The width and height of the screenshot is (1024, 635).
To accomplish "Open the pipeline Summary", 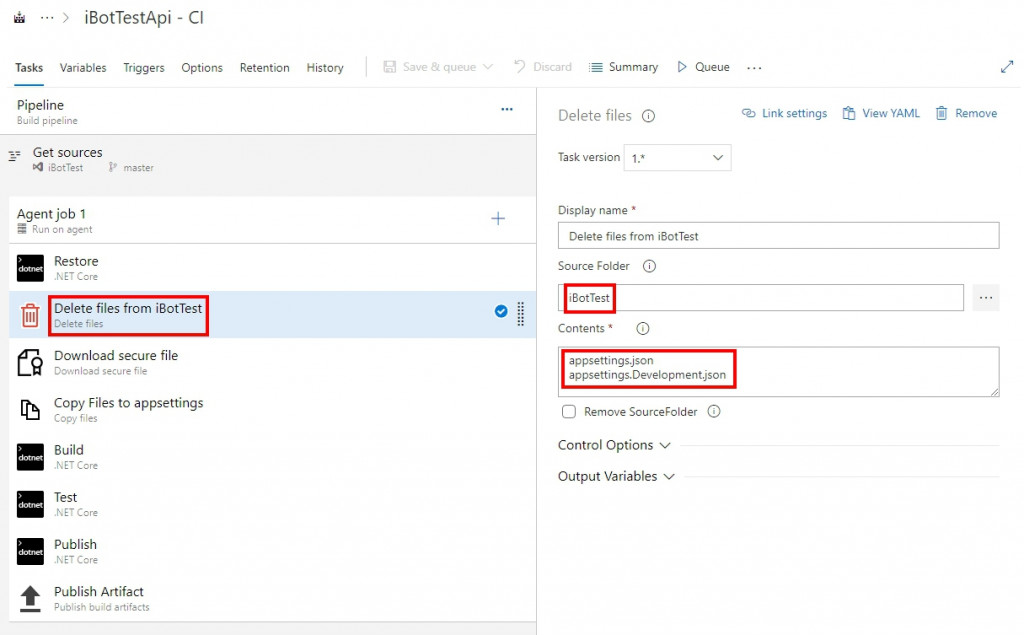I will (x=624, y=67).
